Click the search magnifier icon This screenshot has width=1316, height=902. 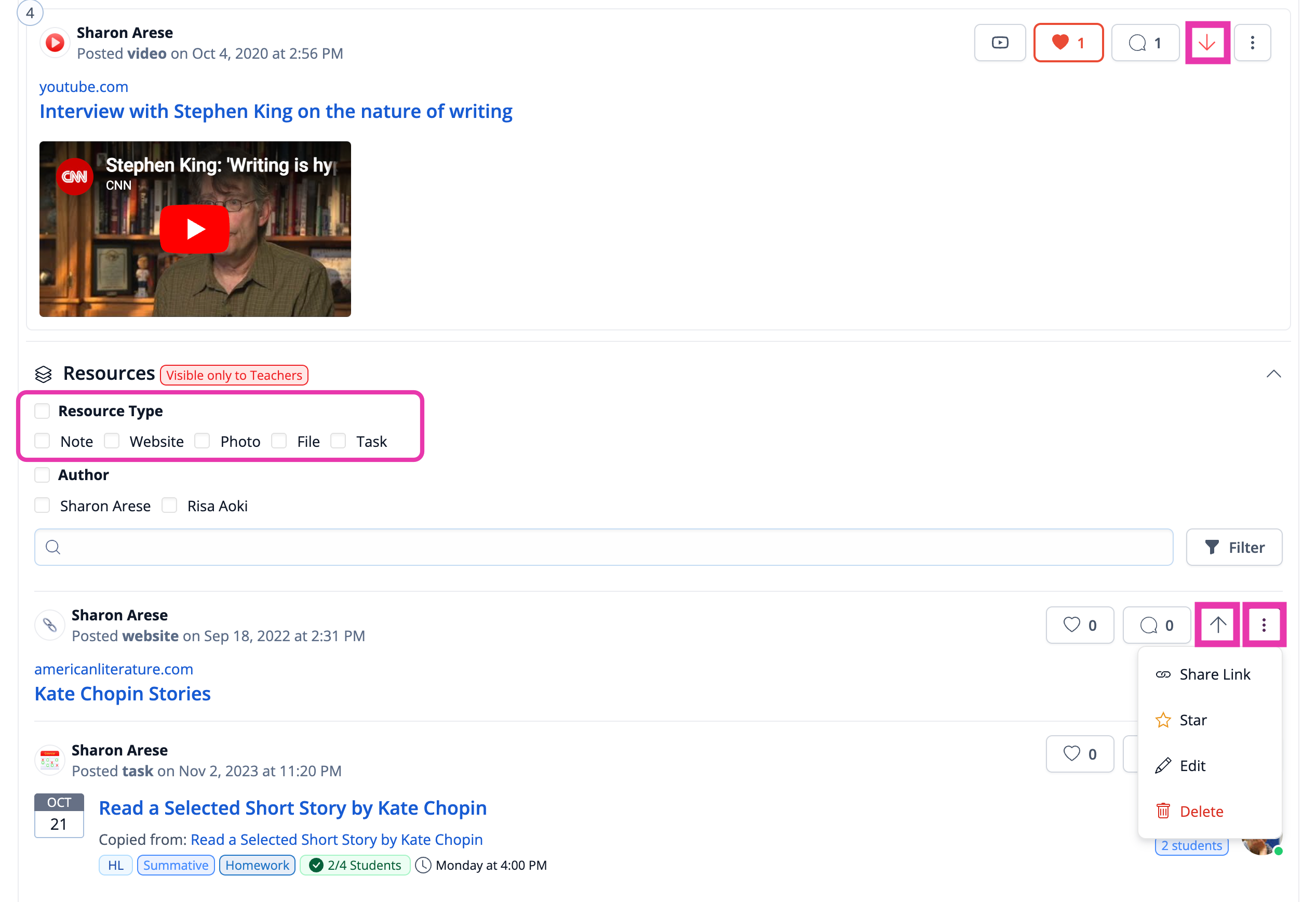coord(53,547)
